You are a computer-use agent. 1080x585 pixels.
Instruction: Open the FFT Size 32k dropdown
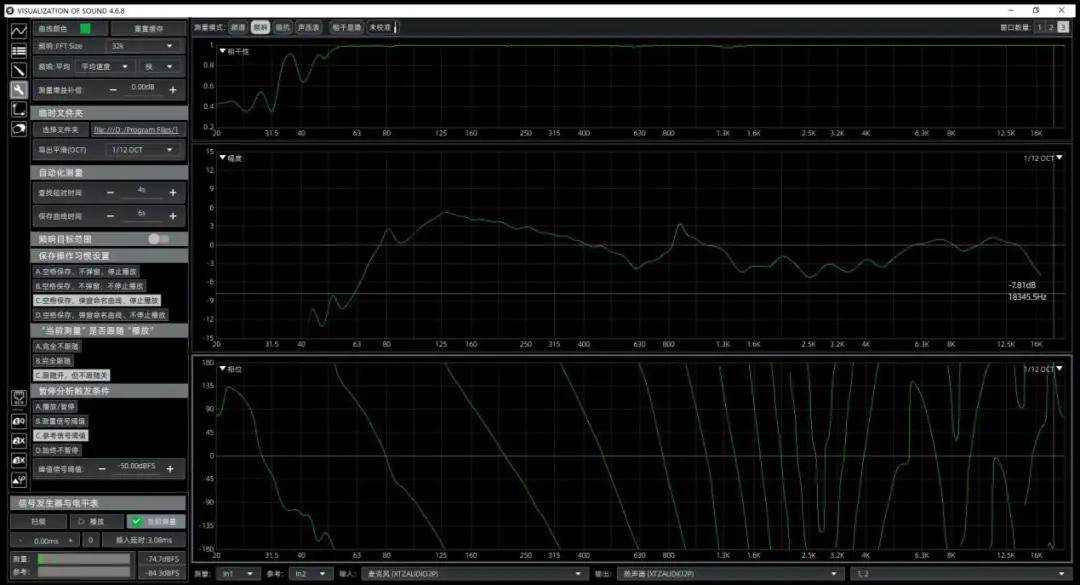click(143, 46)
